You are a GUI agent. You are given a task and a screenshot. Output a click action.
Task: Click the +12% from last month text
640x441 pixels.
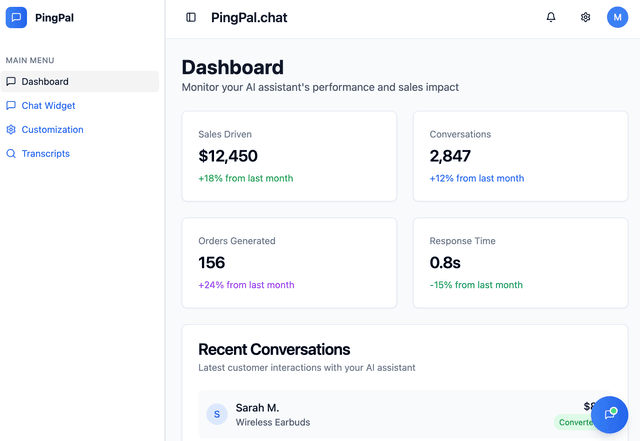(x=477, y=178)
